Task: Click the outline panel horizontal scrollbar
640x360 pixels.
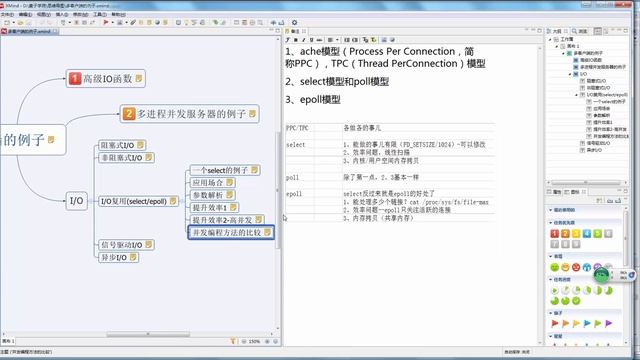Action: pyautogui.click(x=585, y=182)
